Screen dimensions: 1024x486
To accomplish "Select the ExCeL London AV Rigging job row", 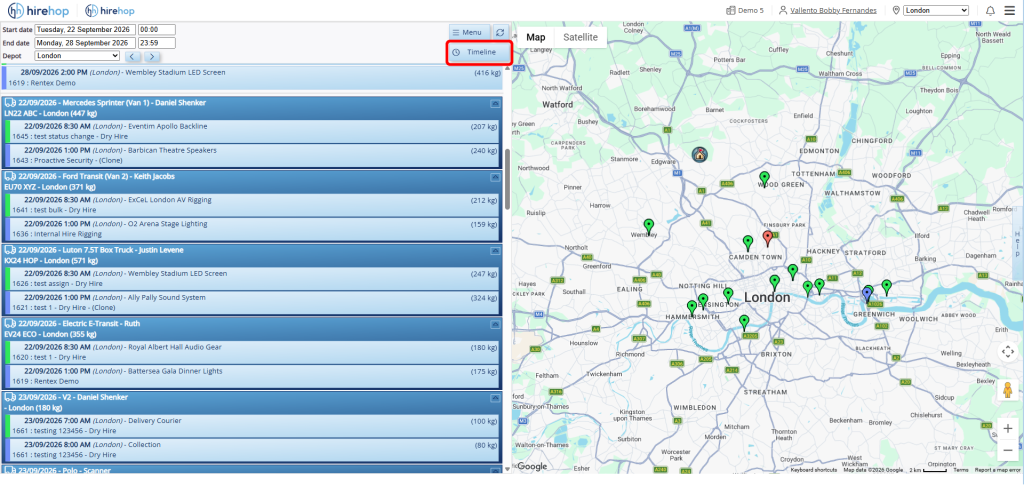I will tap(252, 205).
